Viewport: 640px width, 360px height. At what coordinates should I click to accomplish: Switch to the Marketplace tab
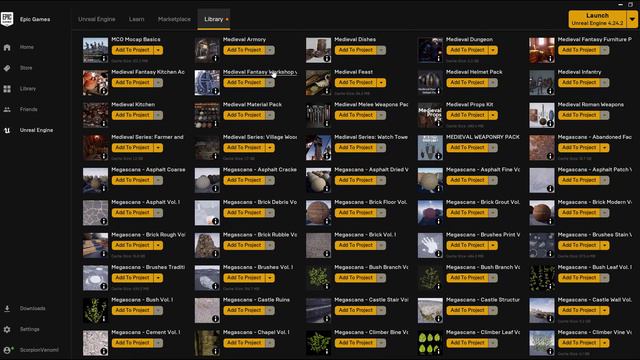174,19
